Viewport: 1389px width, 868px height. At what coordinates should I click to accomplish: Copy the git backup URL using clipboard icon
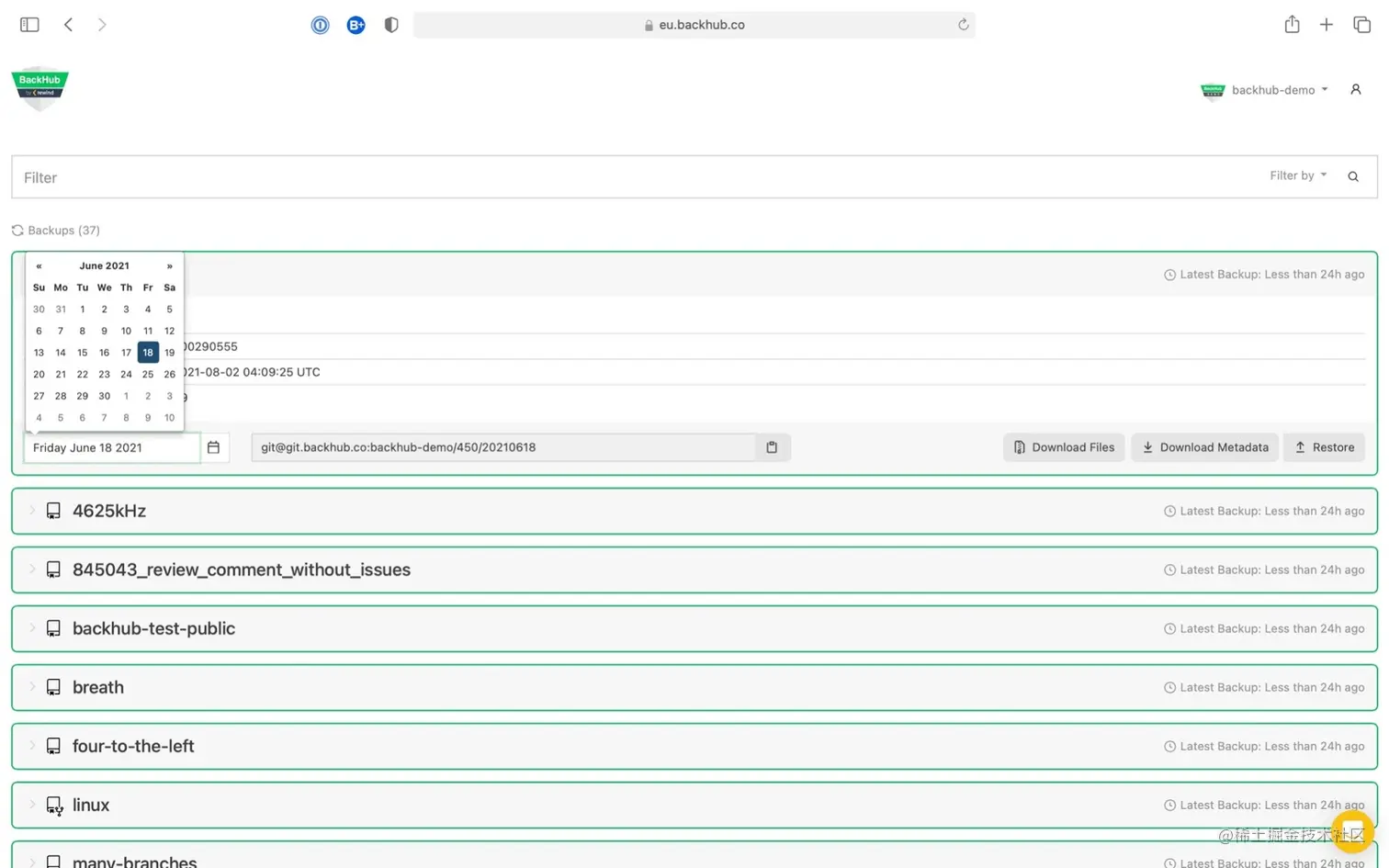point(772,447)
